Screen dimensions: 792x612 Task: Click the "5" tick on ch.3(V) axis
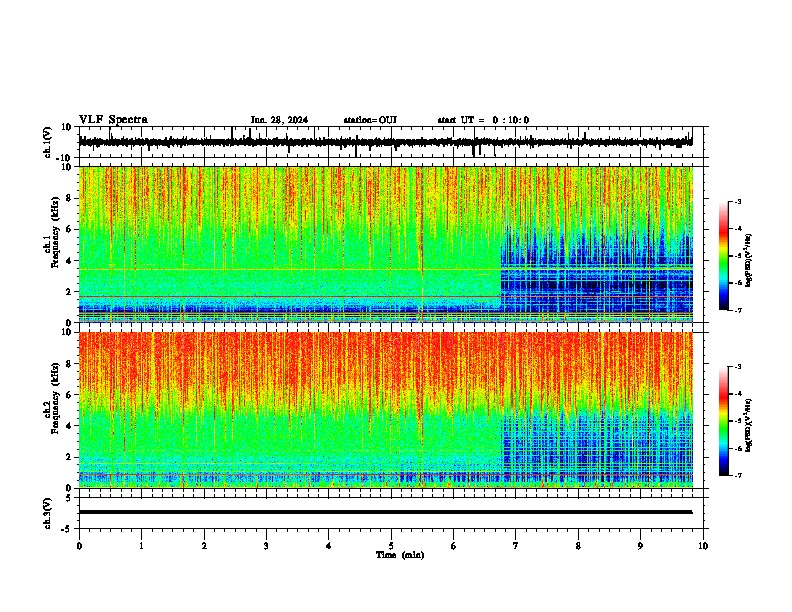click(x=70, y=497)
